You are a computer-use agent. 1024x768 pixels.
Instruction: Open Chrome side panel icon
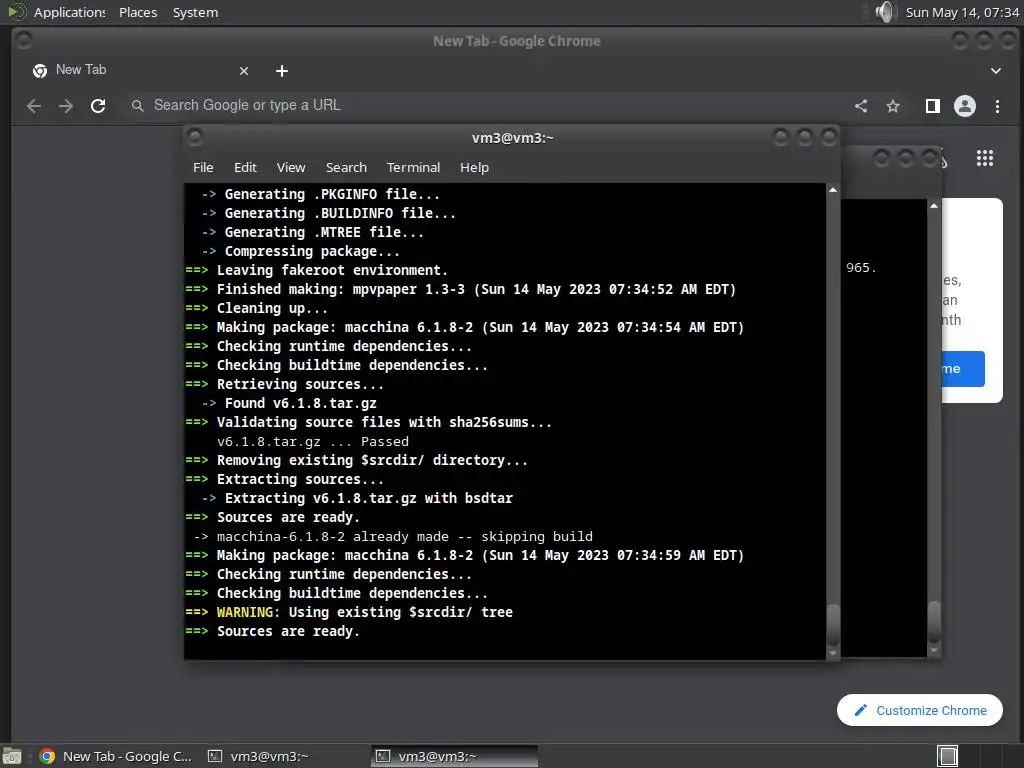point(933,106)
